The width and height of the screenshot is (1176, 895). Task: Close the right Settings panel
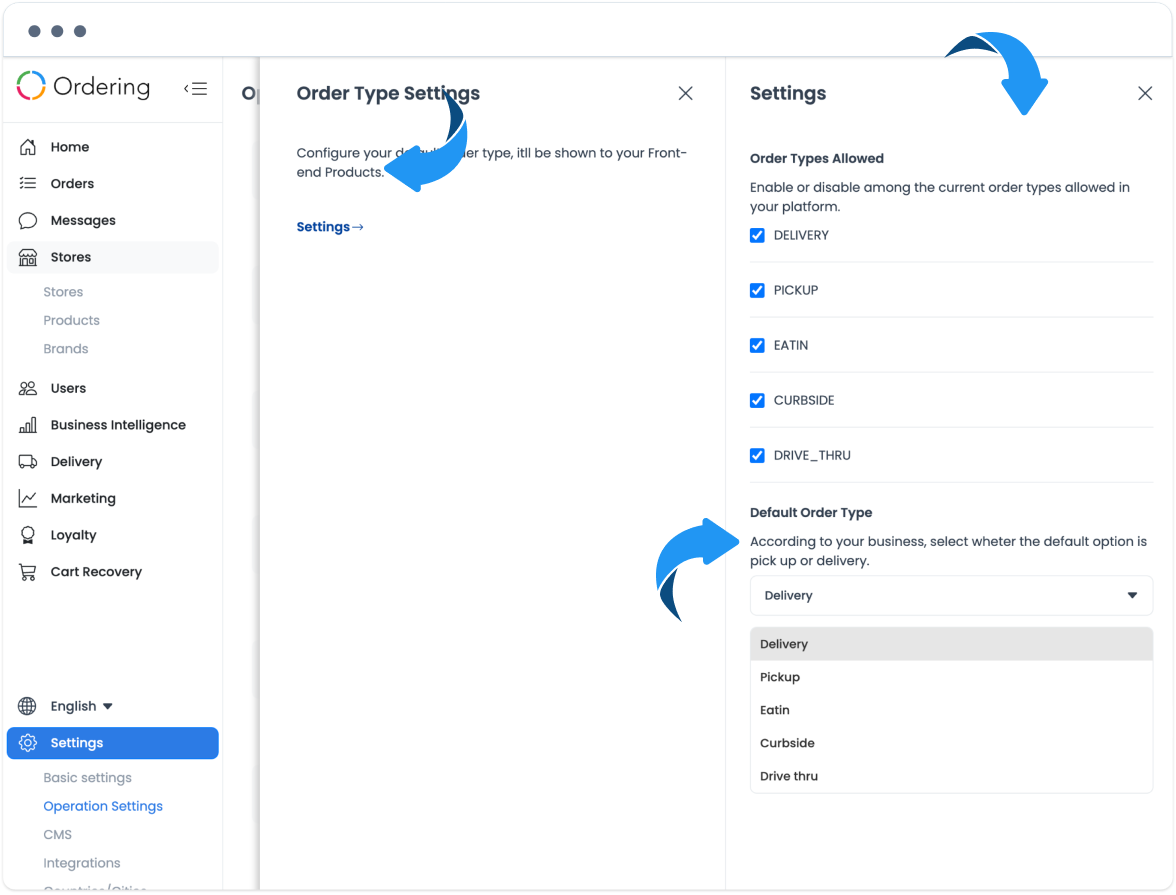(1144, 93)
